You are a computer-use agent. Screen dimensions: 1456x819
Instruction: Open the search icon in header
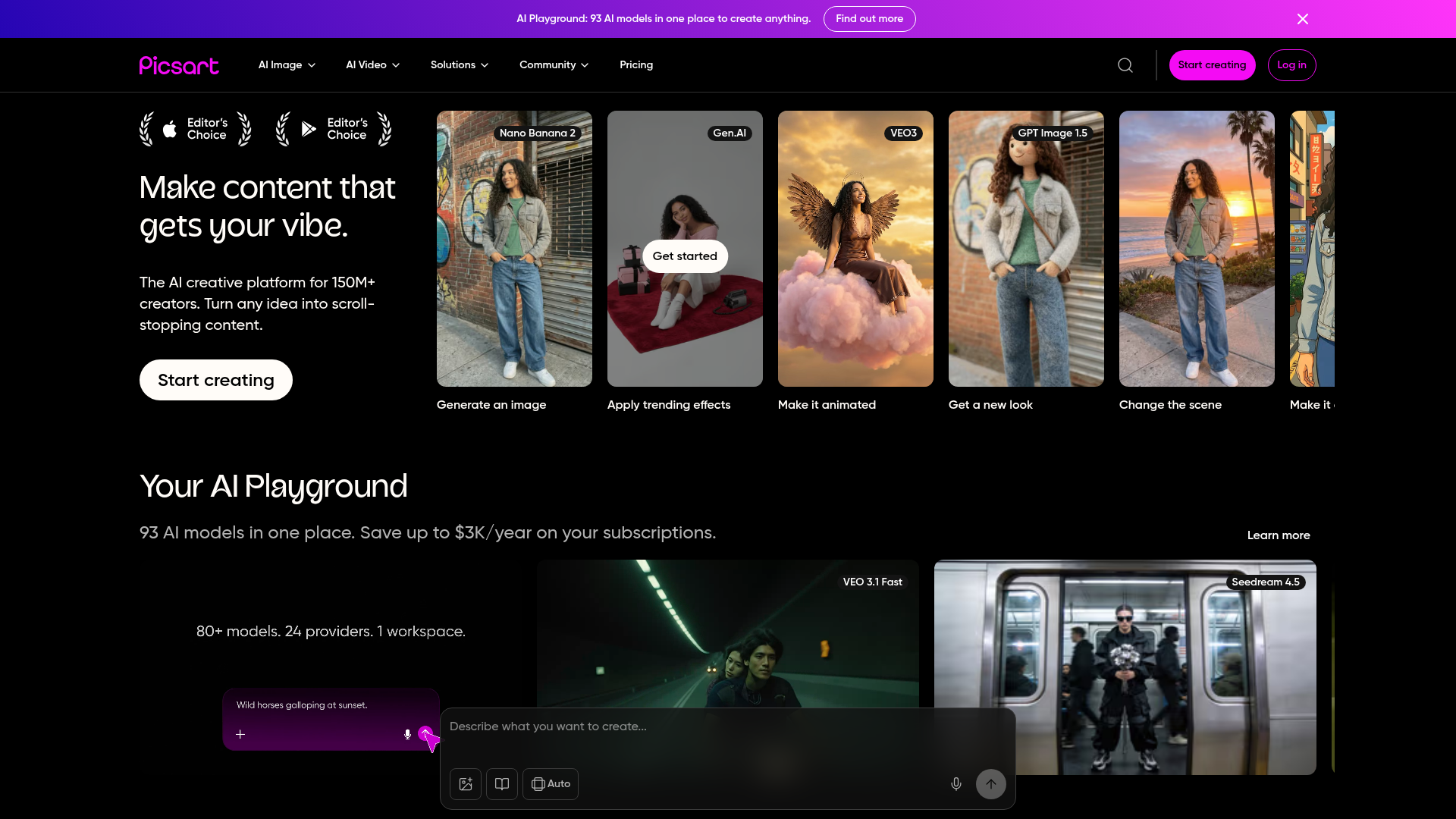click(1125, 65)
